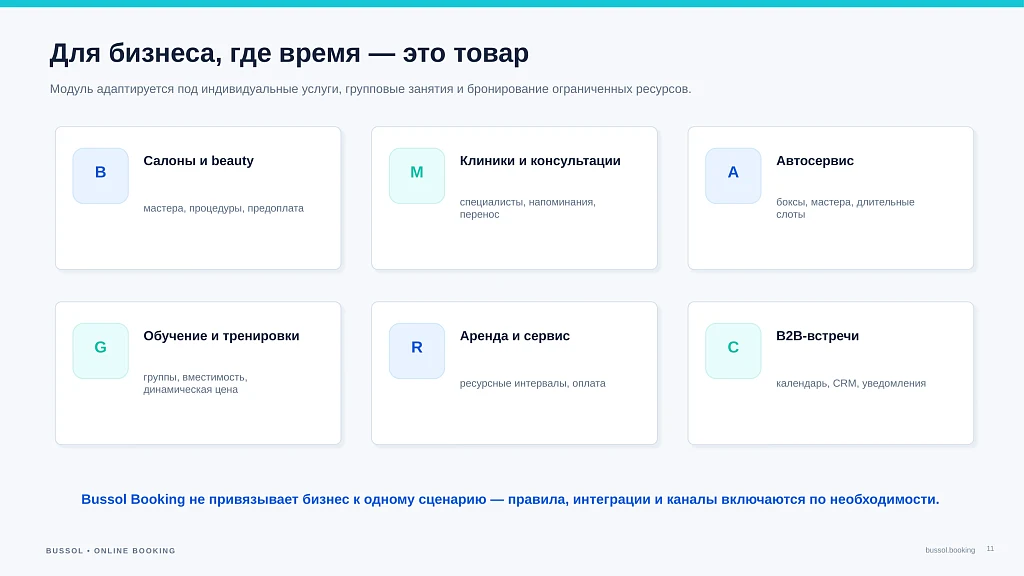Viewport: 1024px width, 576px height.
Task: Open the bussol.booking footer link
Action: pyautogui.click(x=950, y=550)
